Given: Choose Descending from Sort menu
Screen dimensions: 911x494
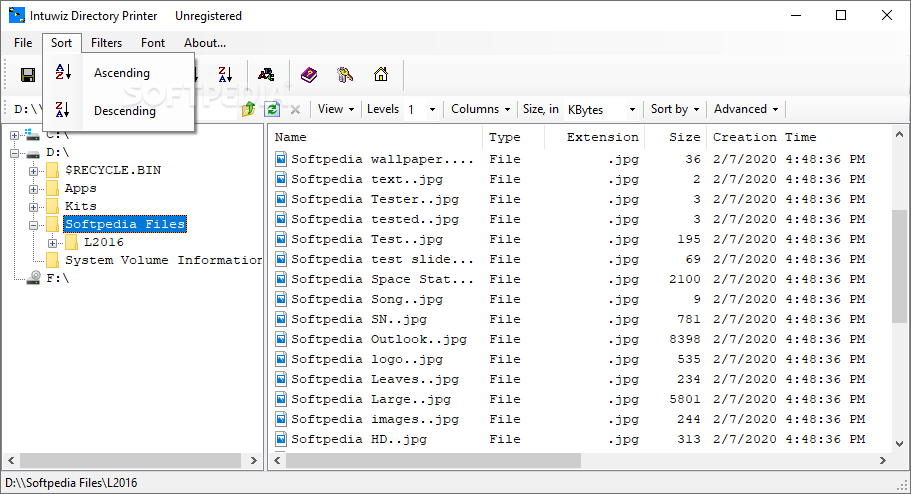Looking at the screenshot, I should pos(119,110).
